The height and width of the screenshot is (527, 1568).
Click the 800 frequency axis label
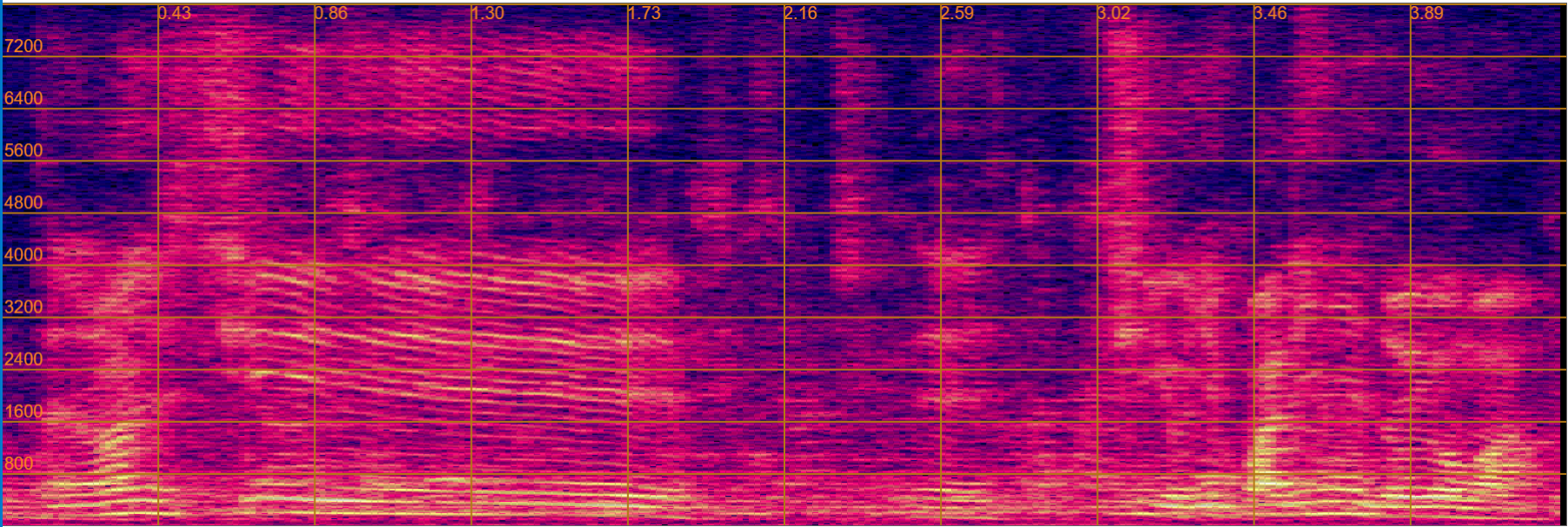click(x=19, y=464)
